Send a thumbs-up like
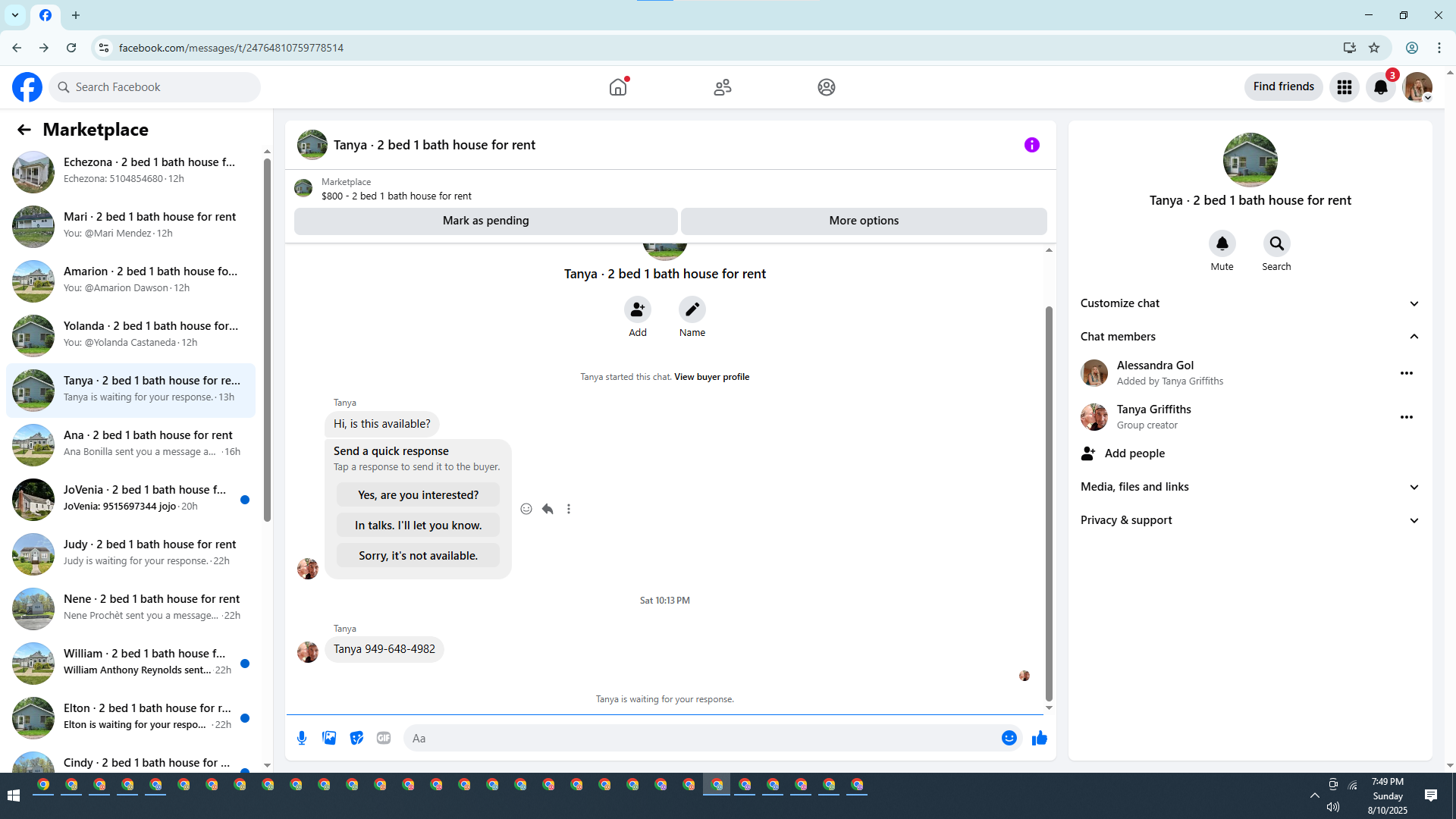Image resolution: width=1456 pixels, height=819 pixels. tap(1039, 738)
